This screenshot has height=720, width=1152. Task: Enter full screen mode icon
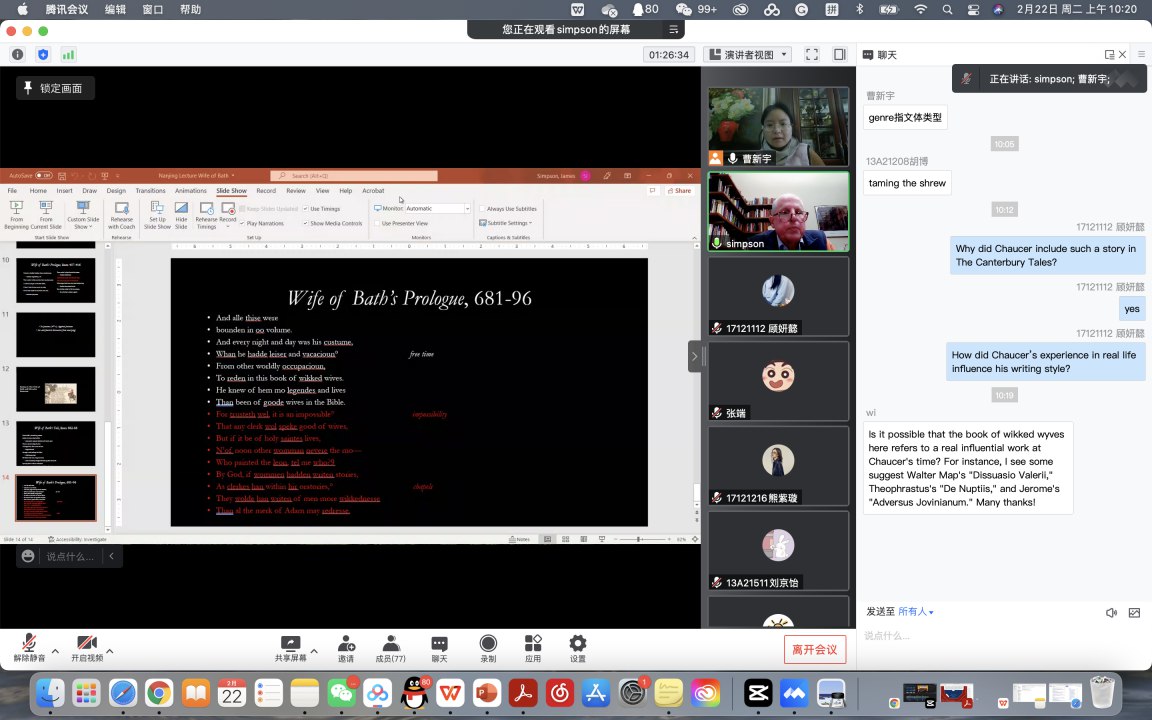click(x=812, y=54)
